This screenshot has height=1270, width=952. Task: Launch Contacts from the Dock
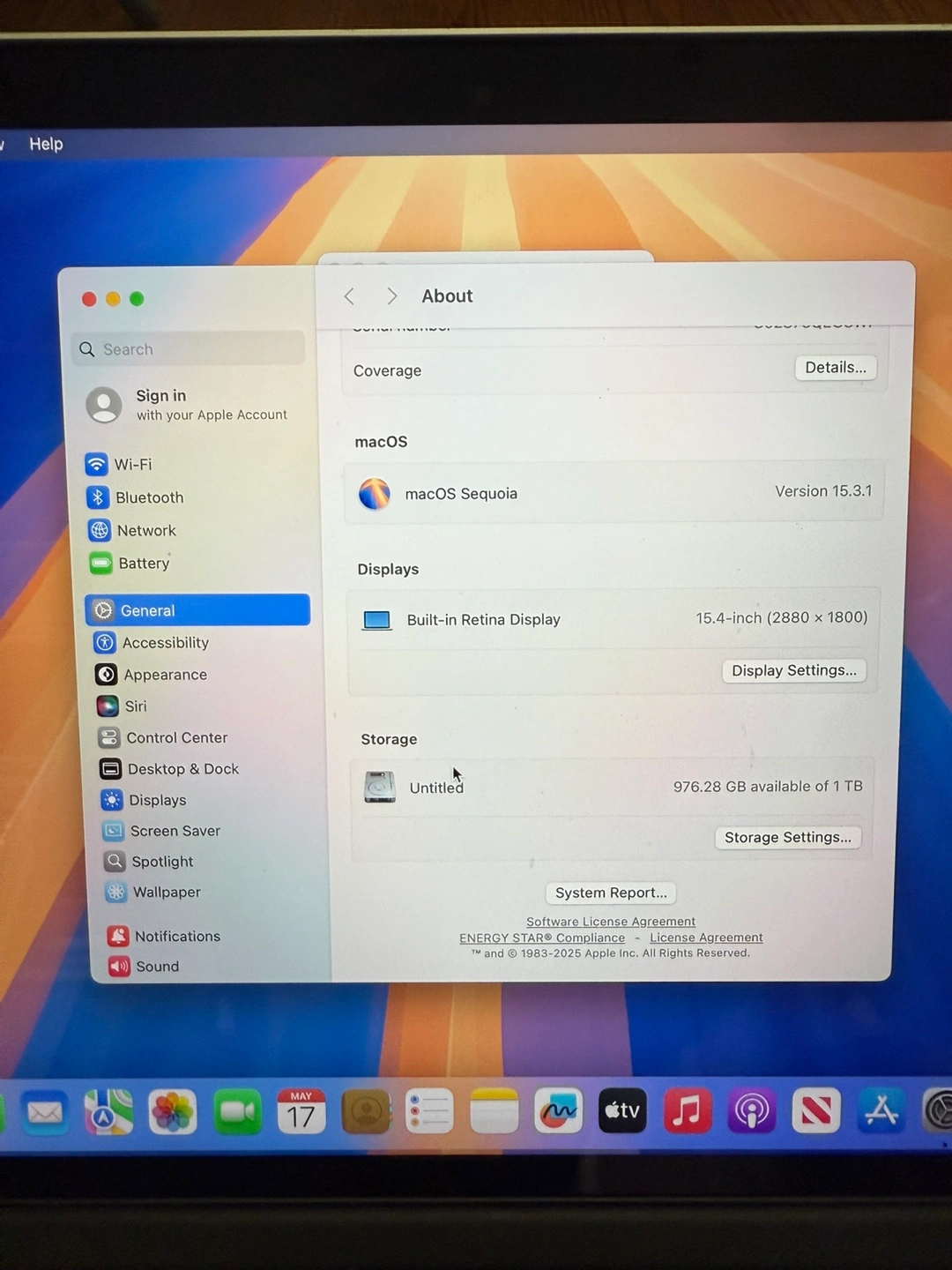(366, 1111)
